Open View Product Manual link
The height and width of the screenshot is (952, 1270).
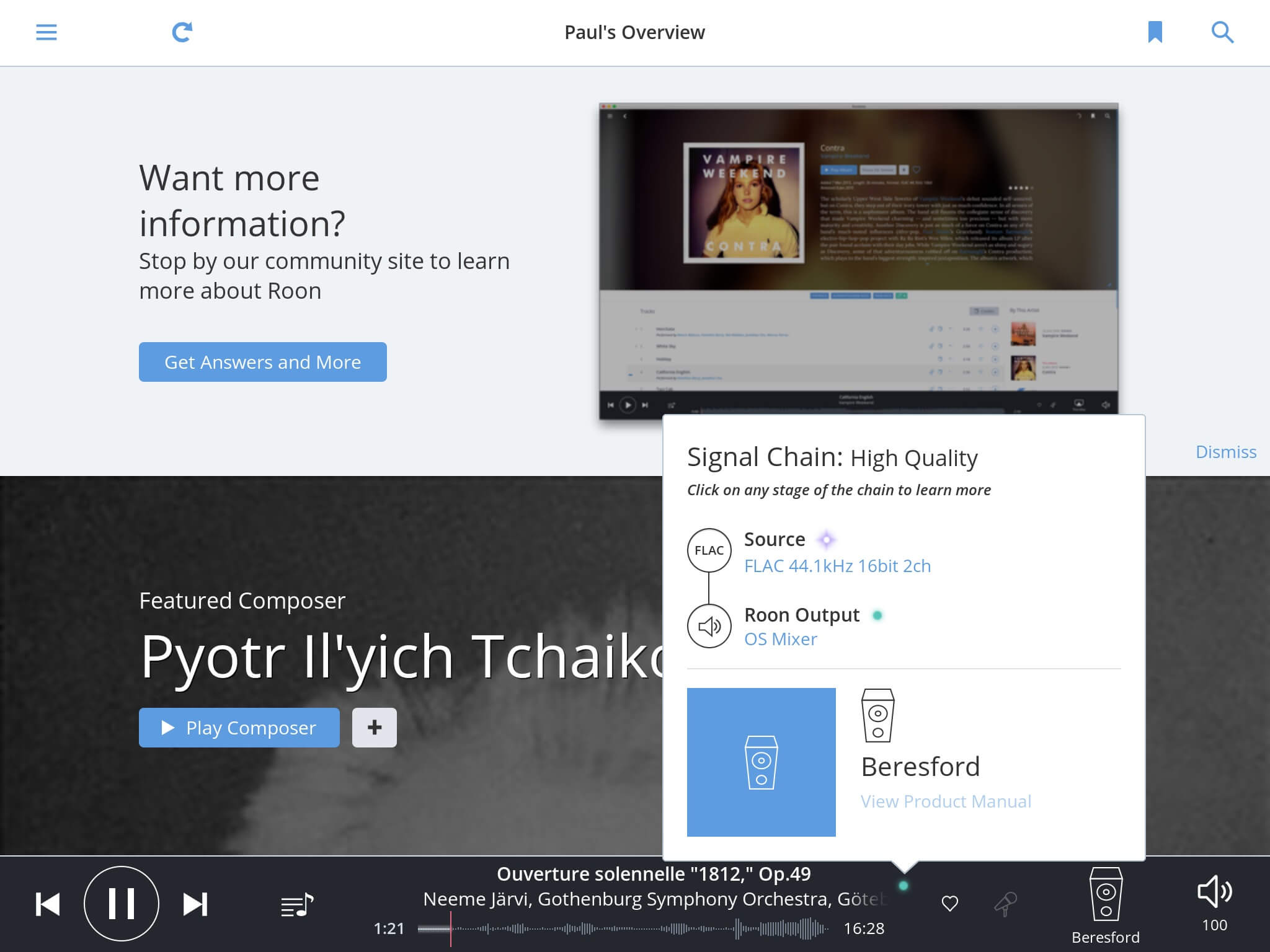click(x=946, y=801)
